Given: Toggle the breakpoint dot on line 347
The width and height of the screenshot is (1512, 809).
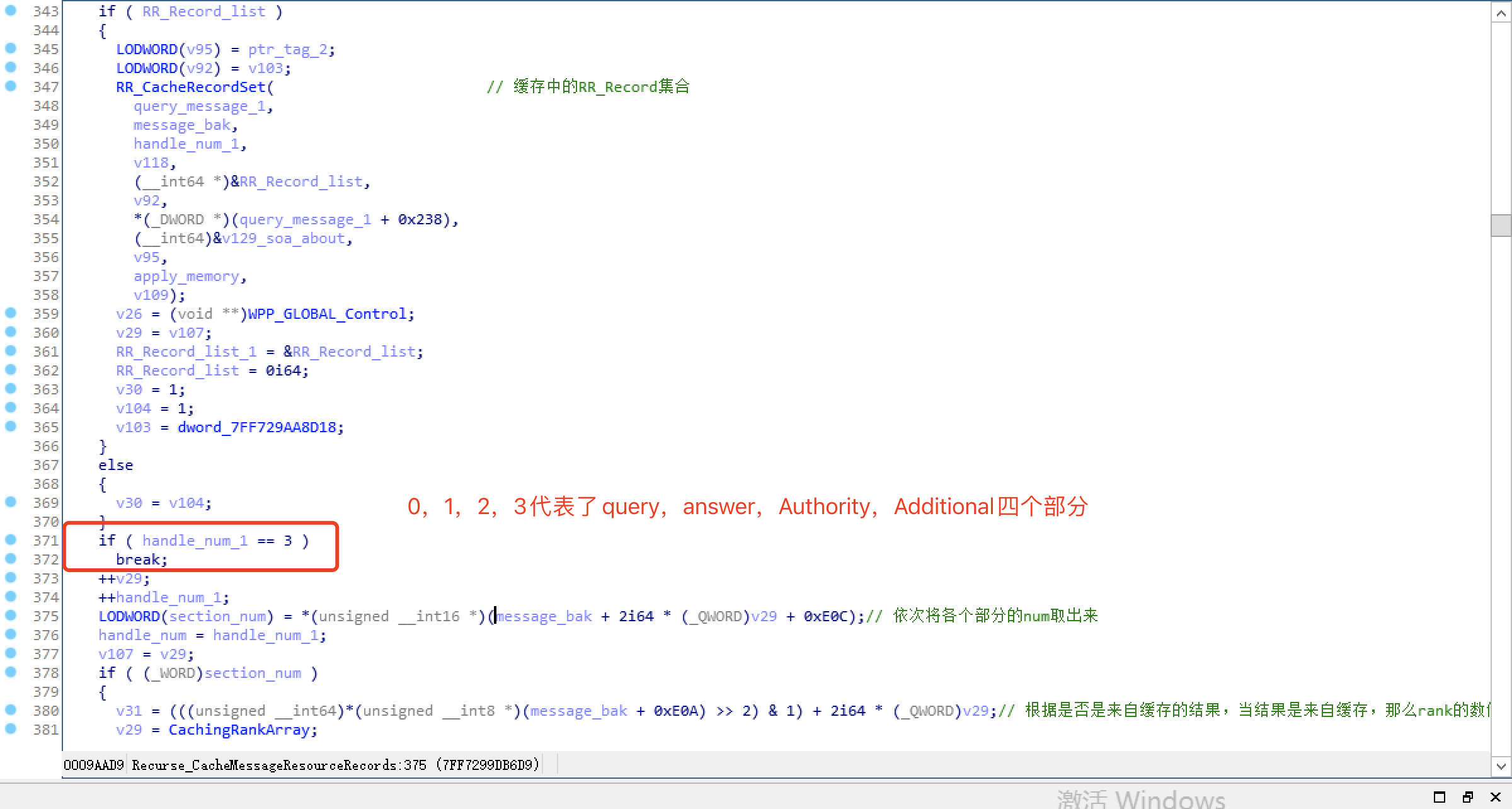Looking at the screenshot, I should pos(11,86).
